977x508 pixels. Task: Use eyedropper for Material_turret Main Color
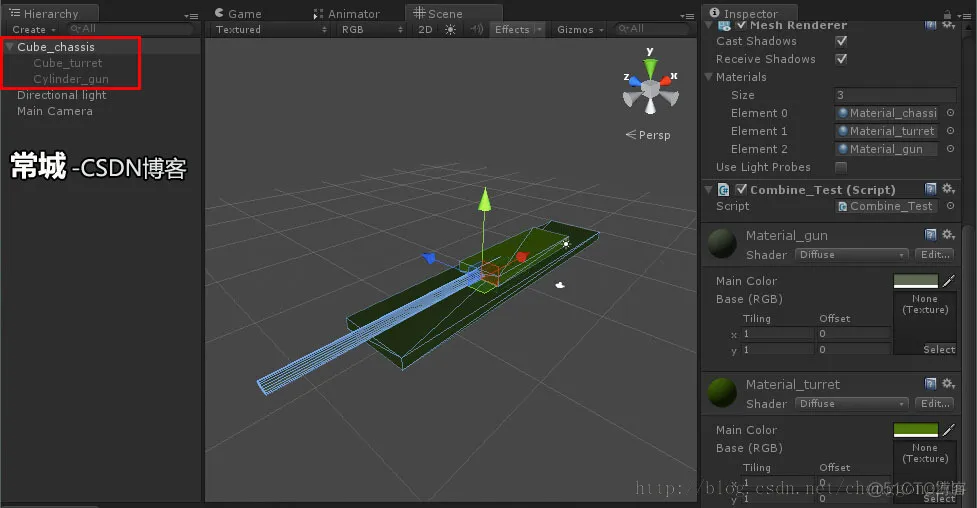click(948, 430)
